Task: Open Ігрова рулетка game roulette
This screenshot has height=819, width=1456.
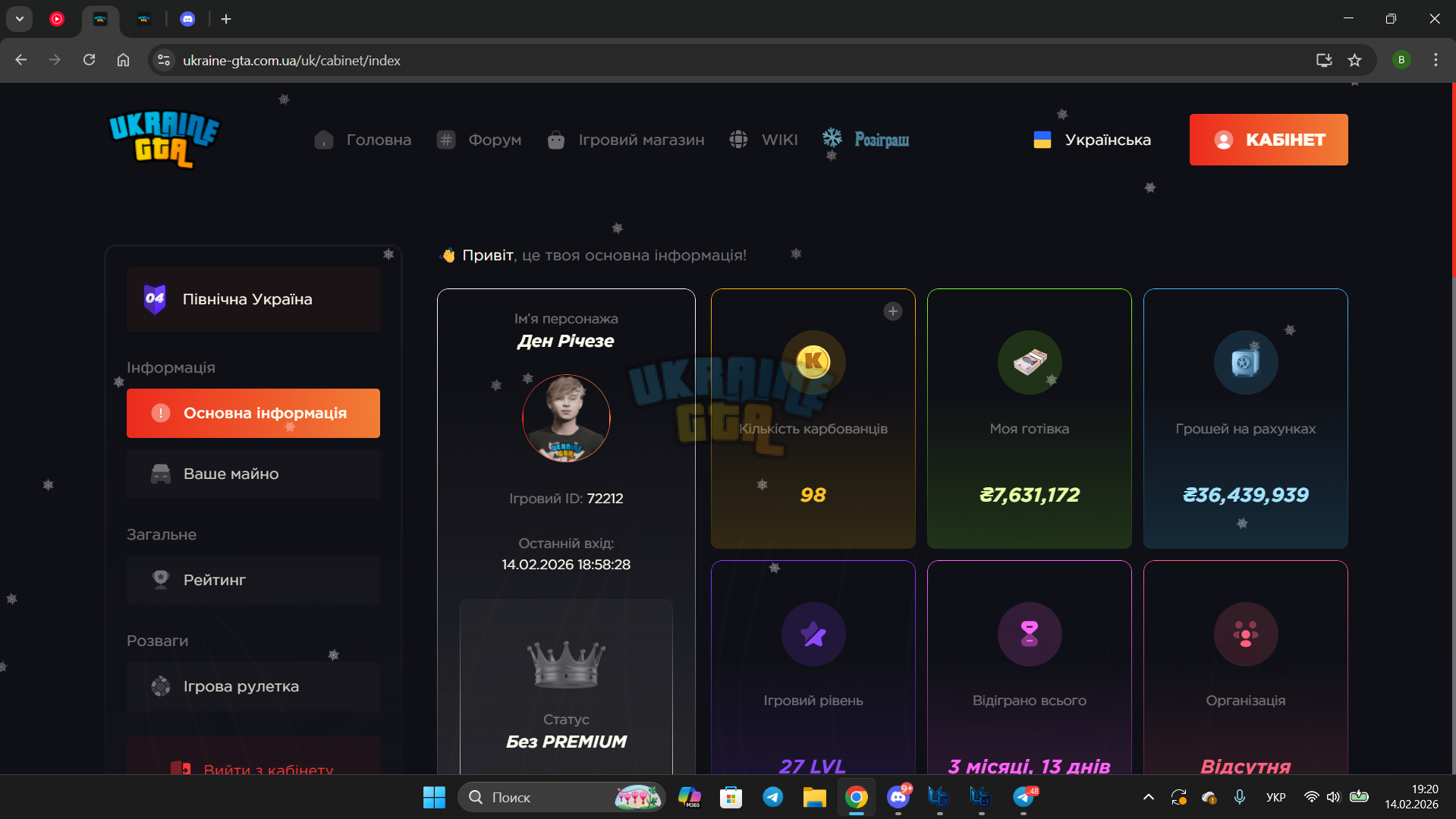Action: pos(253,686)
